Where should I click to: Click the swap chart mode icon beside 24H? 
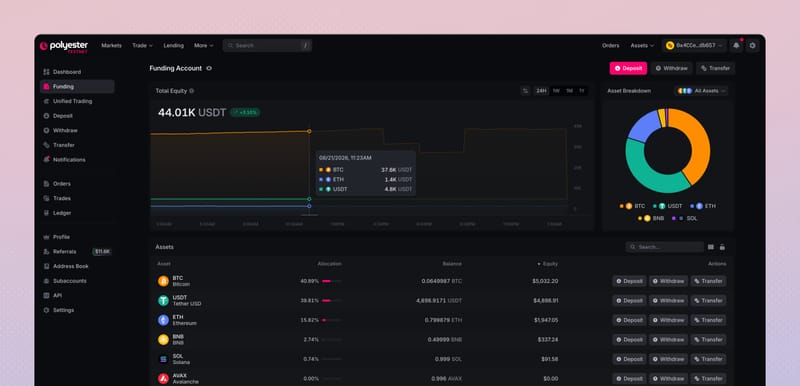coord(525,91)
